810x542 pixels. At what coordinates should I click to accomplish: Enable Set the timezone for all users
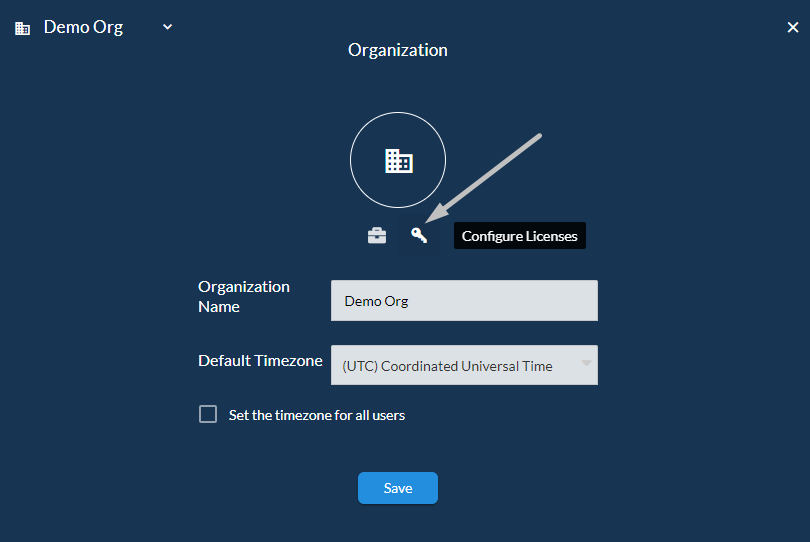(x=208, y=414)
